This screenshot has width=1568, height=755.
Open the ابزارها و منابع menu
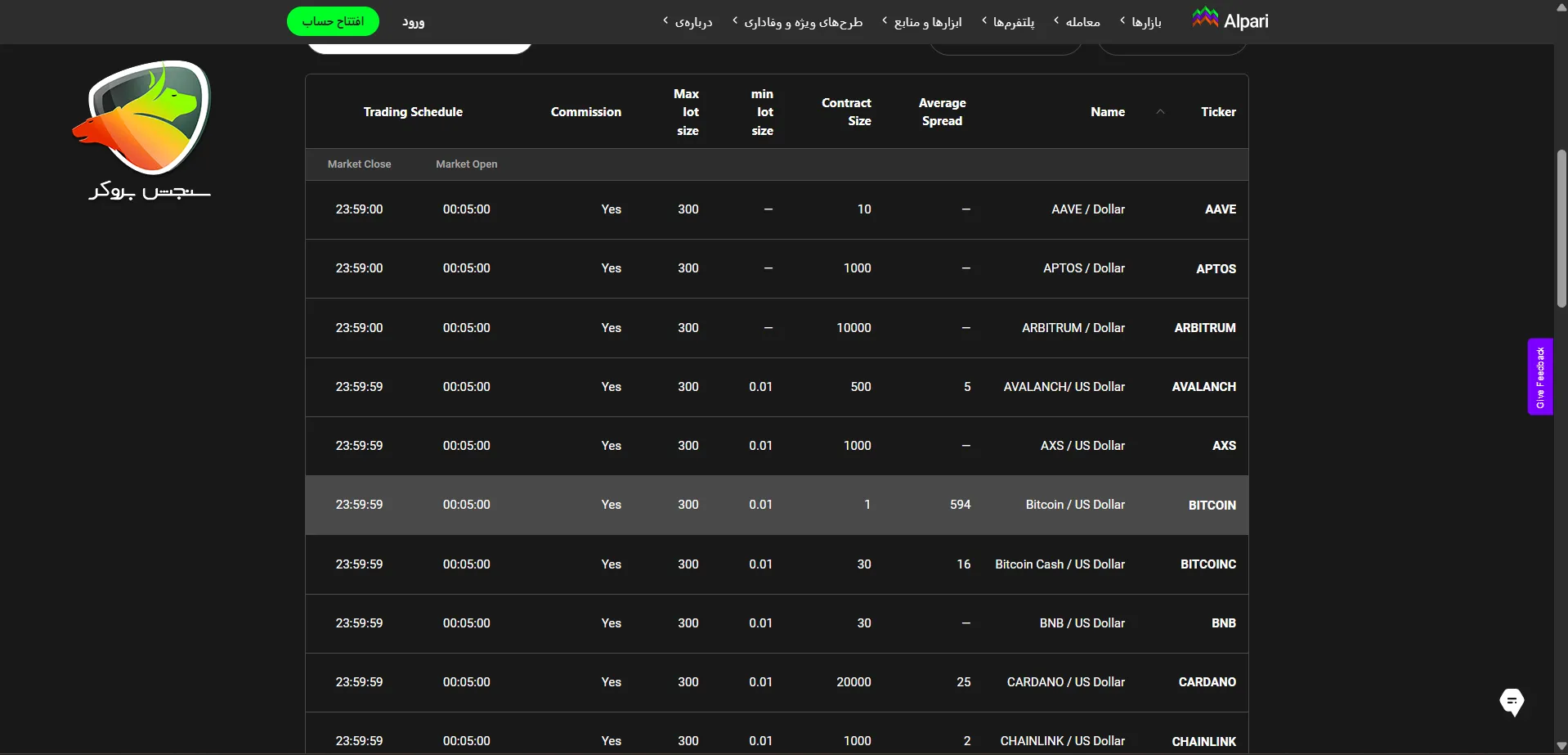click(923, 22)
